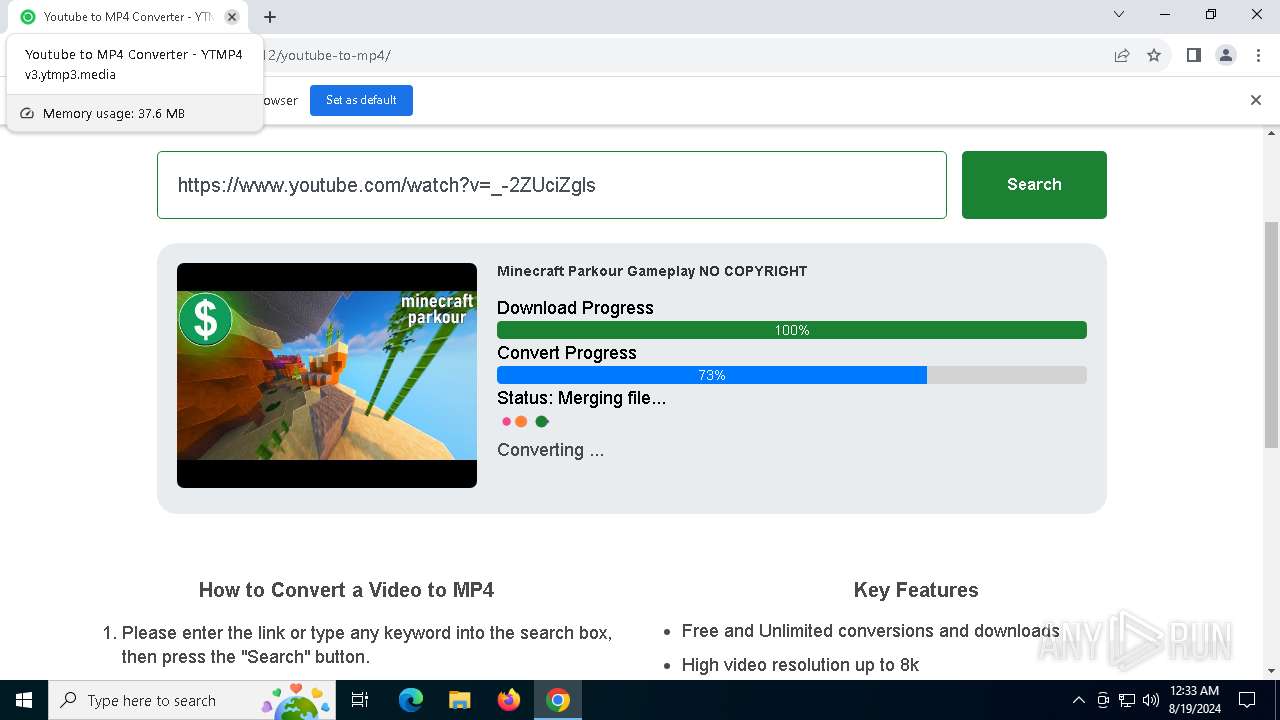Launch Microsoft Edge from the taskbar

[x=411, y=700]
